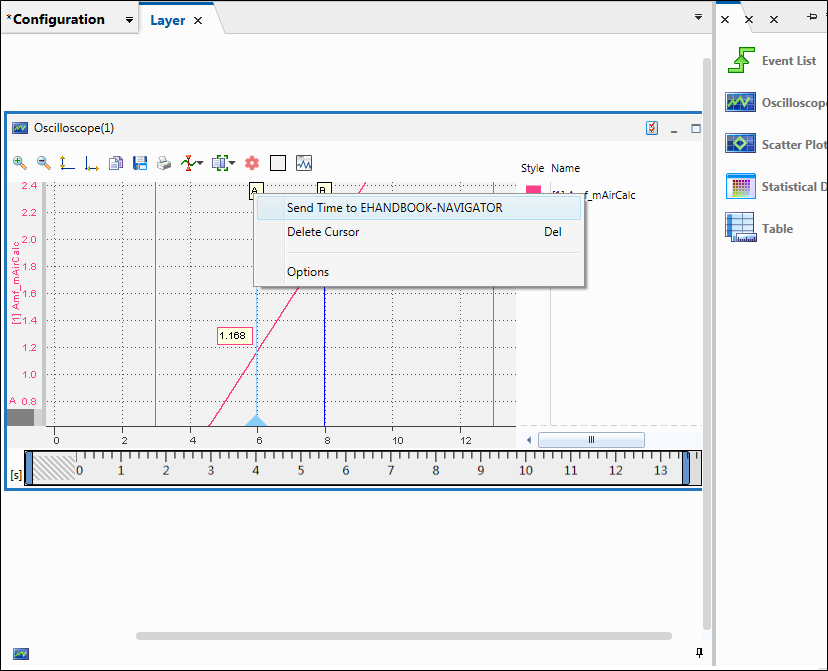Click cursor B marker on the plot

323,189
